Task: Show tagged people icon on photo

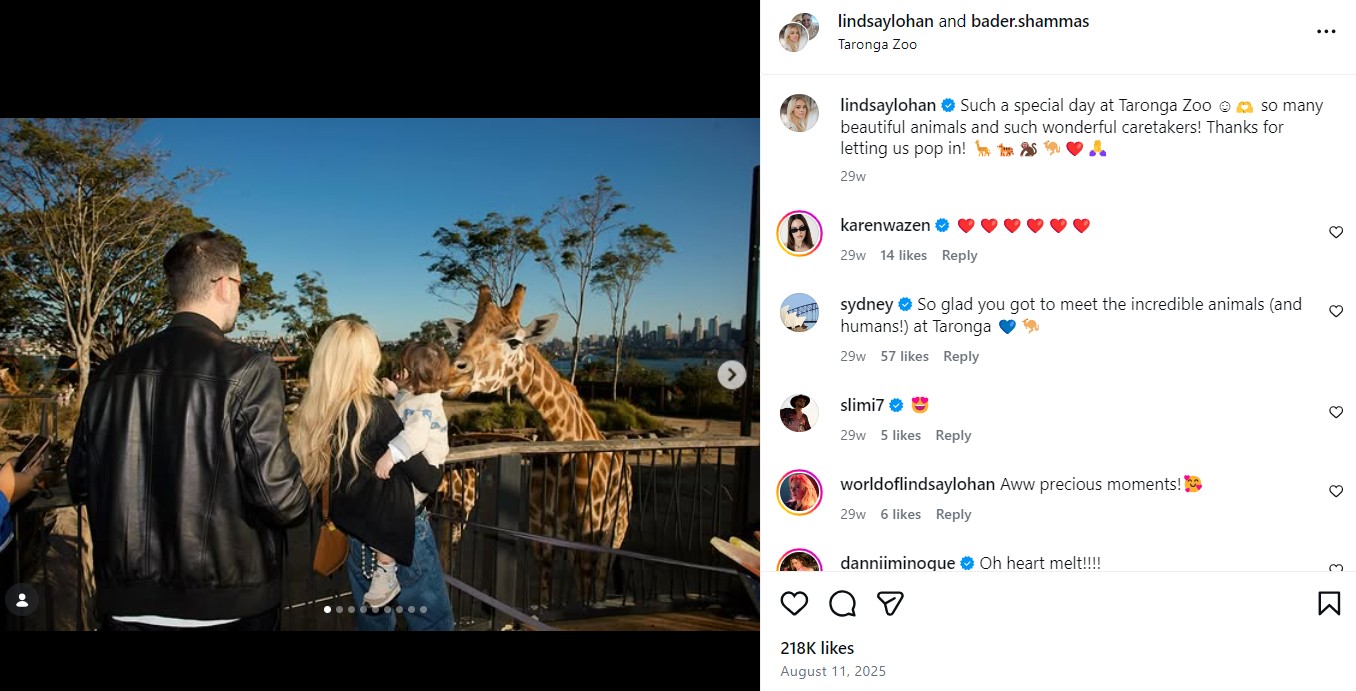Action: coord(22,600)
